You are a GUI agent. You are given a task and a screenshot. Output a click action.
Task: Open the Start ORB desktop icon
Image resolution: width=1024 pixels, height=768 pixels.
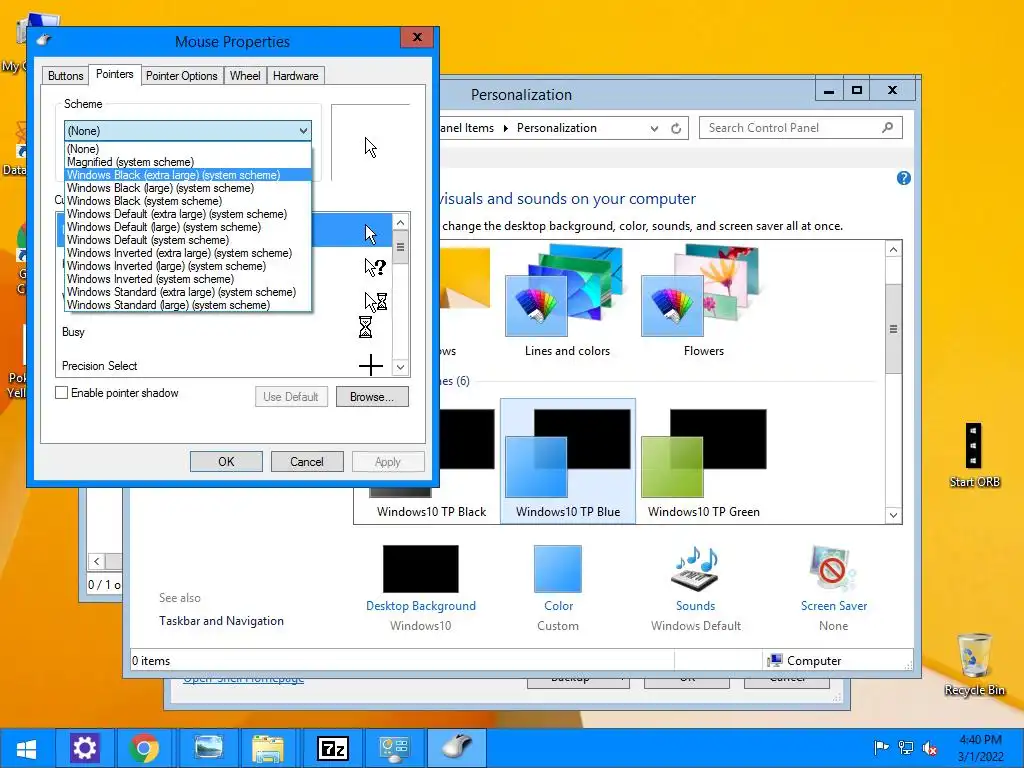[974, 455]
